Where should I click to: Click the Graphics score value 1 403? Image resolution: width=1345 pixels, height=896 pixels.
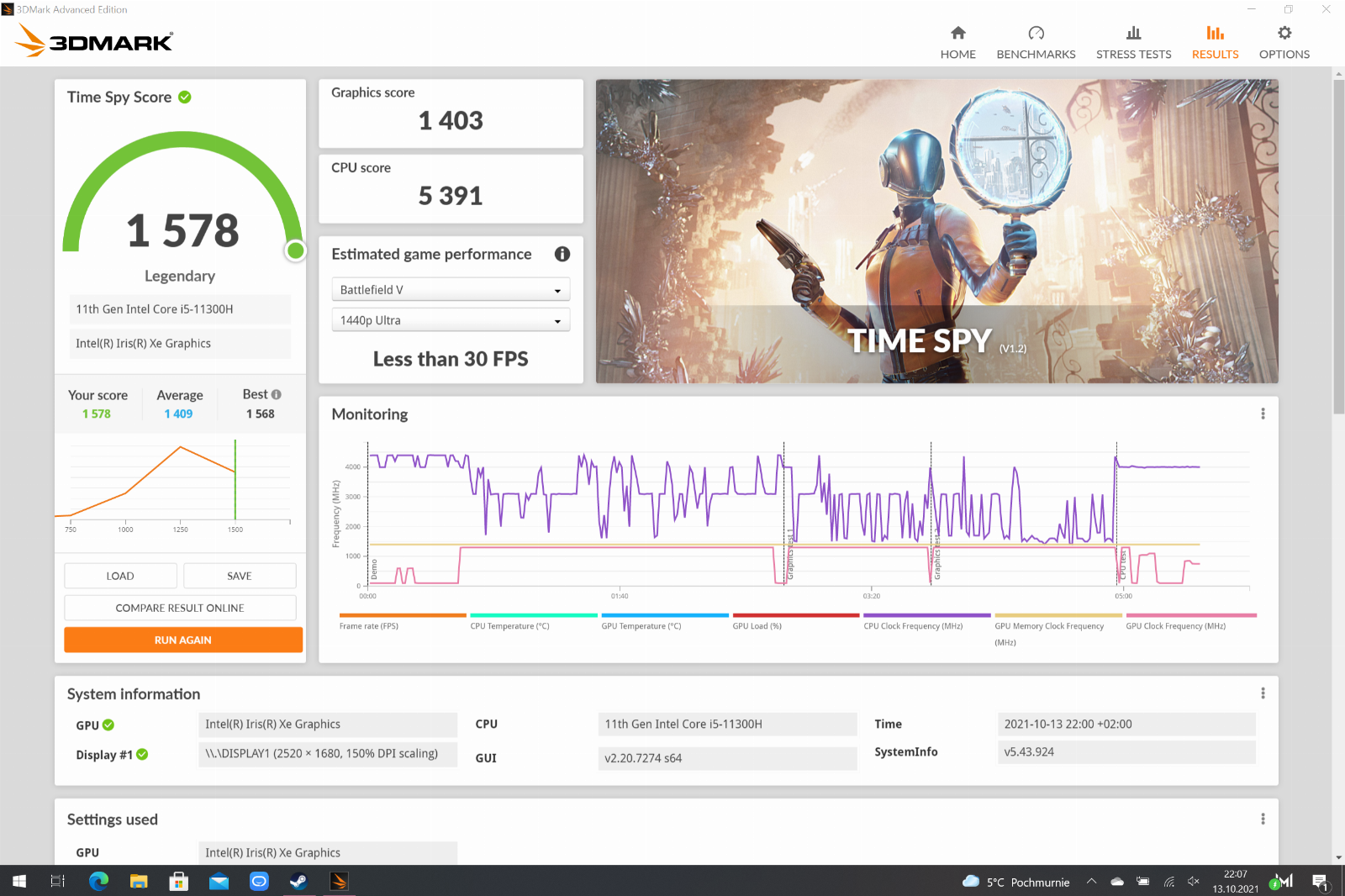pyautogui.click(x=451, y=121)
